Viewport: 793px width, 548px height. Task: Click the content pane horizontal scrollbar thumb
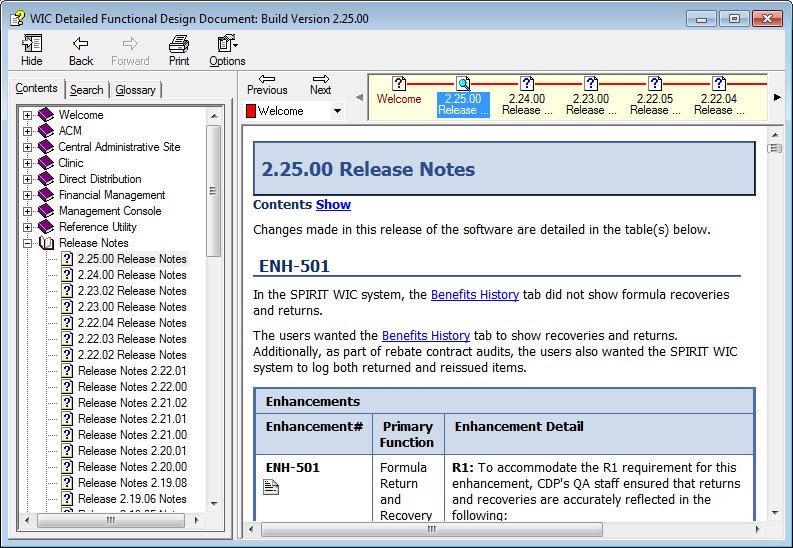click(431, 529)
